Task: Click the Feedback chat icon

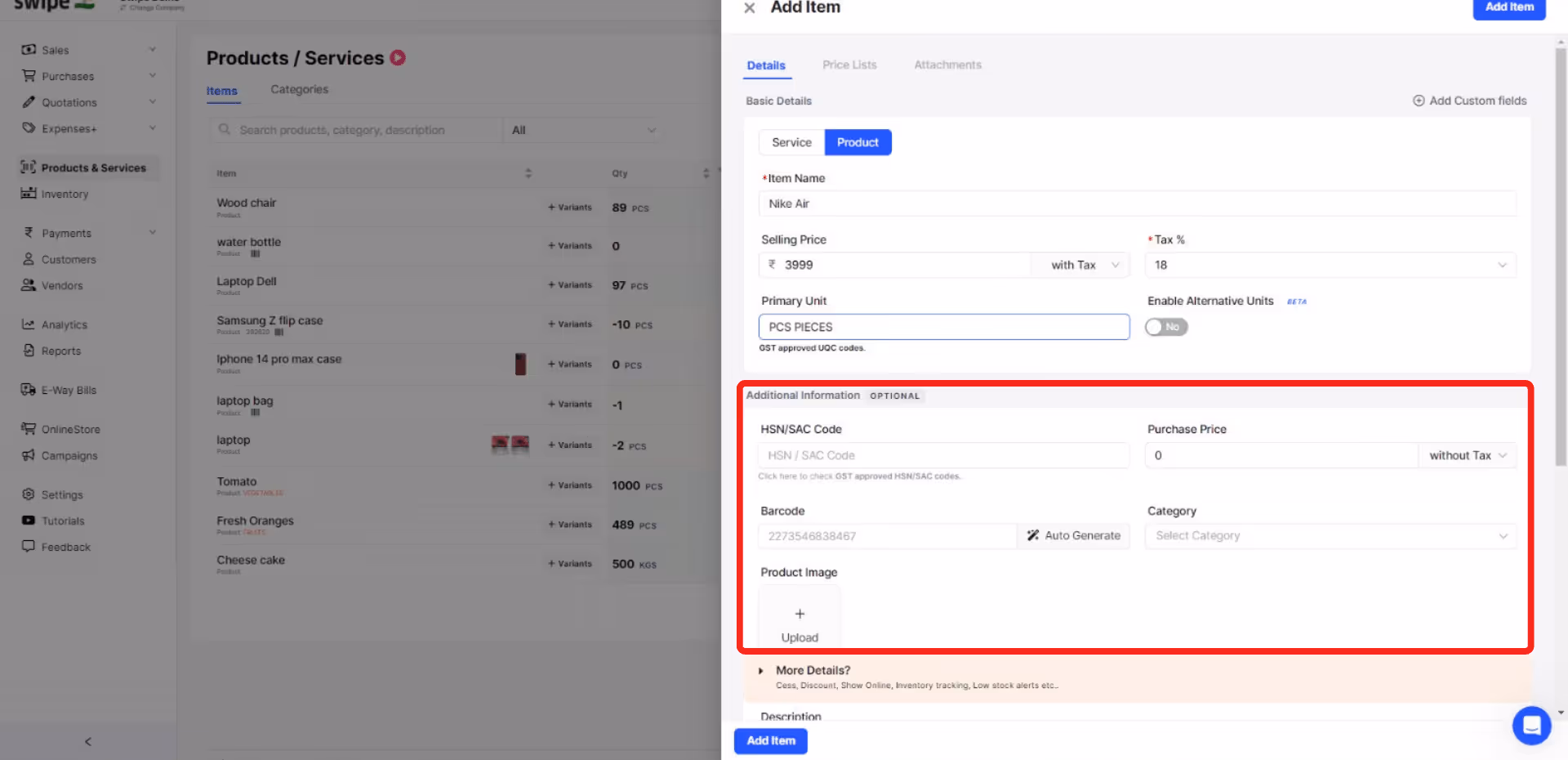Action: (x=29, y=546)
